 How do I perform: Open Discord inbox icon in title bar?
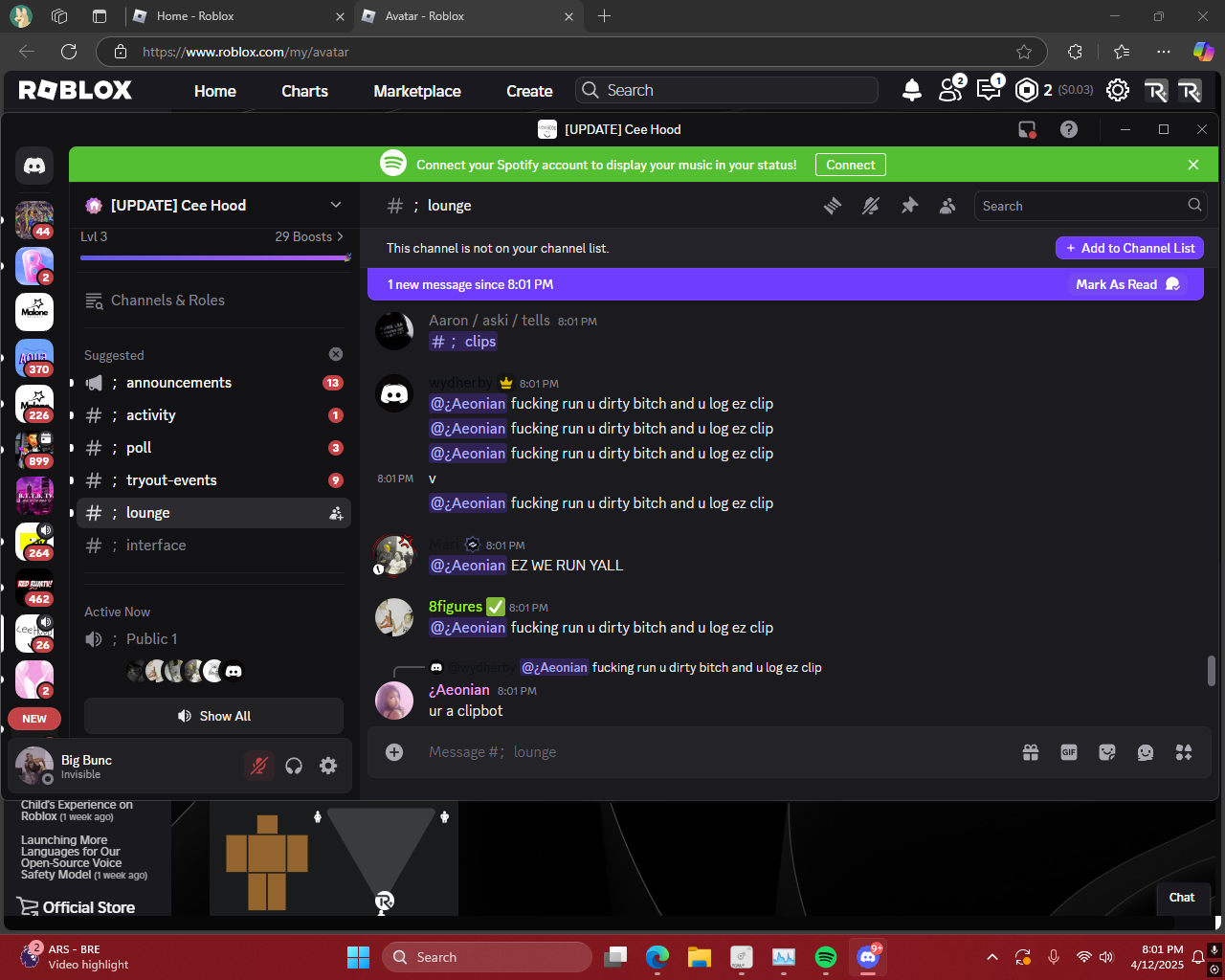click(1027, 129)
